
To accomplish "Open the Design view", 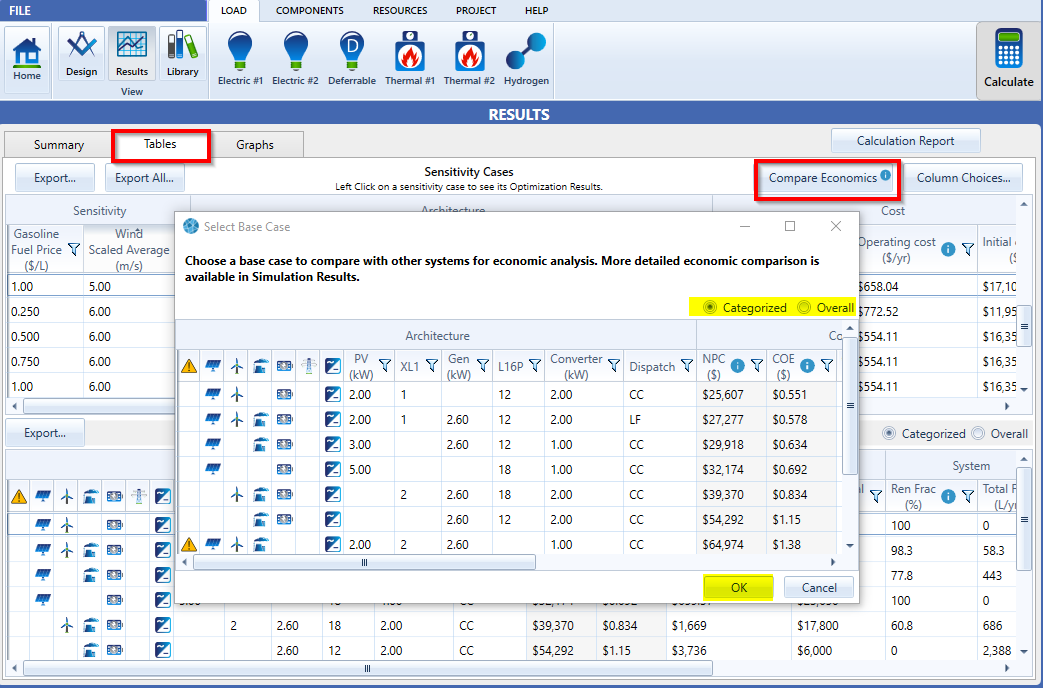I will coord(81,54).
